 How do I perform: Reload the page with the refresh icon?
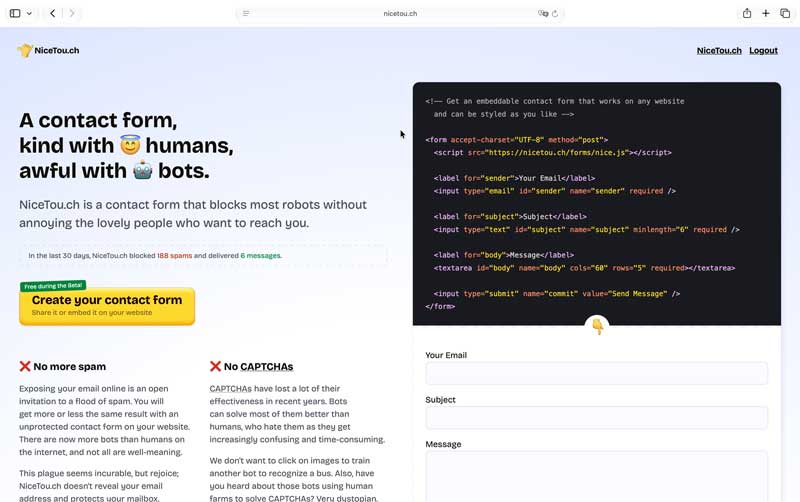point(555,13)
